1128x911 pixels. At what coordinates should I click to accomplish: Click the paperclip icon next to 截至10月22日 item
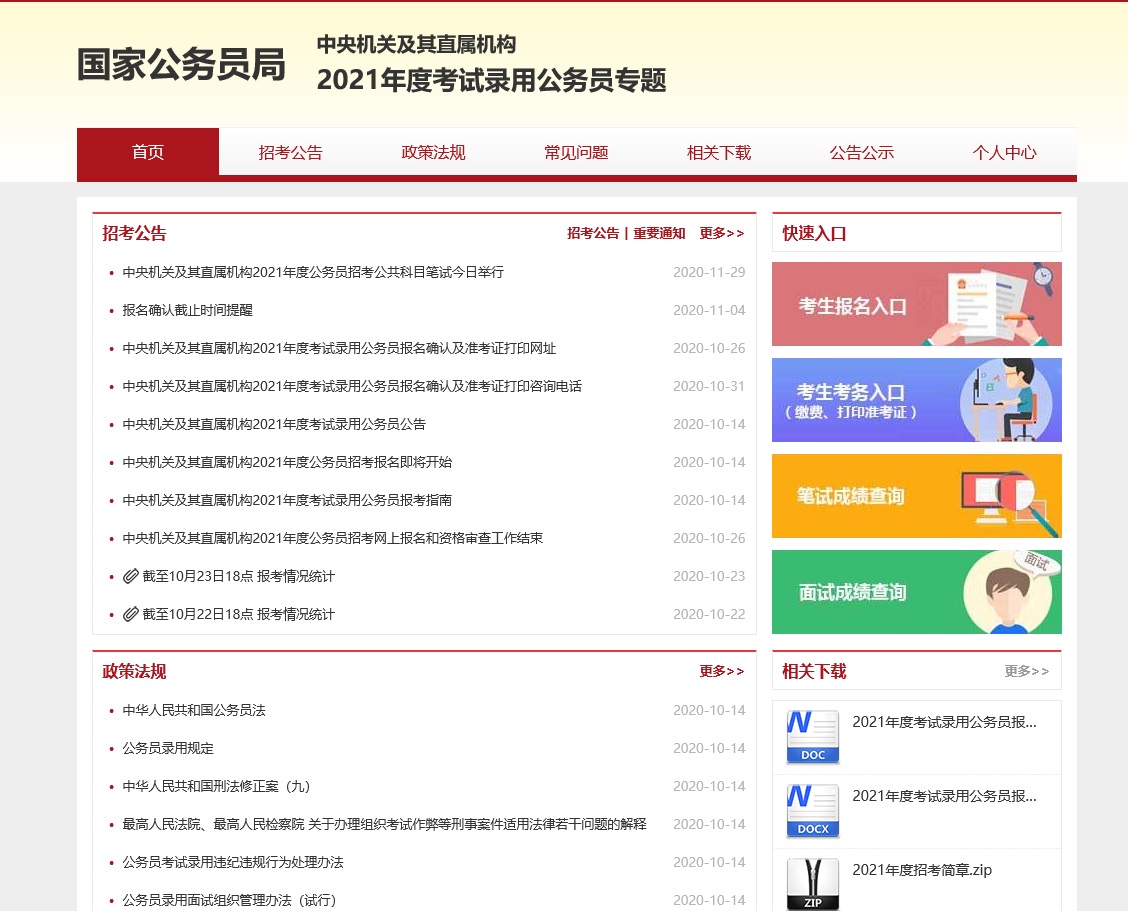point(131,614)
